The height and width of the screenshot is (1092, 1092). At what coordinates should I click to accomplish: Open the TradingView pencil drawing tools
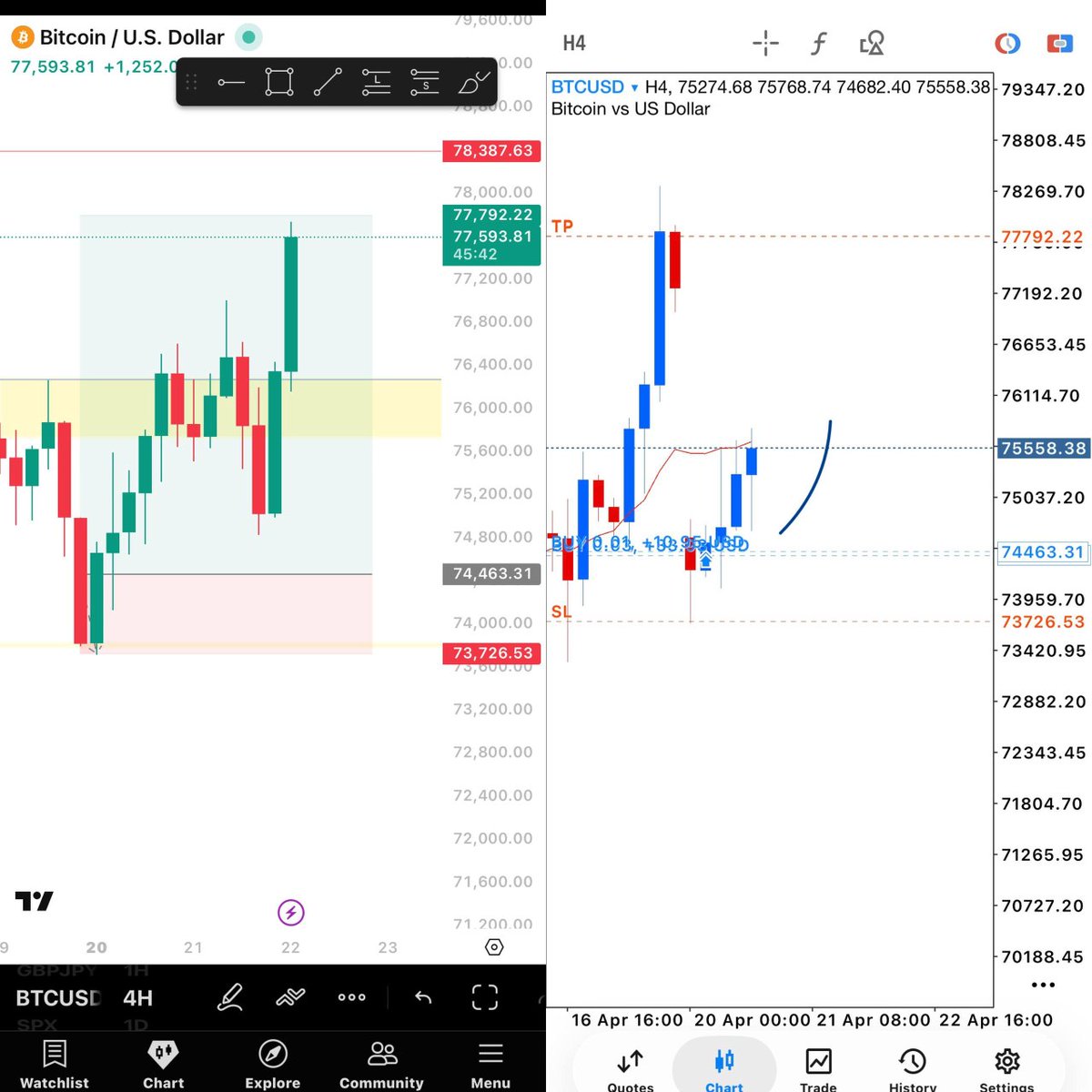(230, 997)
